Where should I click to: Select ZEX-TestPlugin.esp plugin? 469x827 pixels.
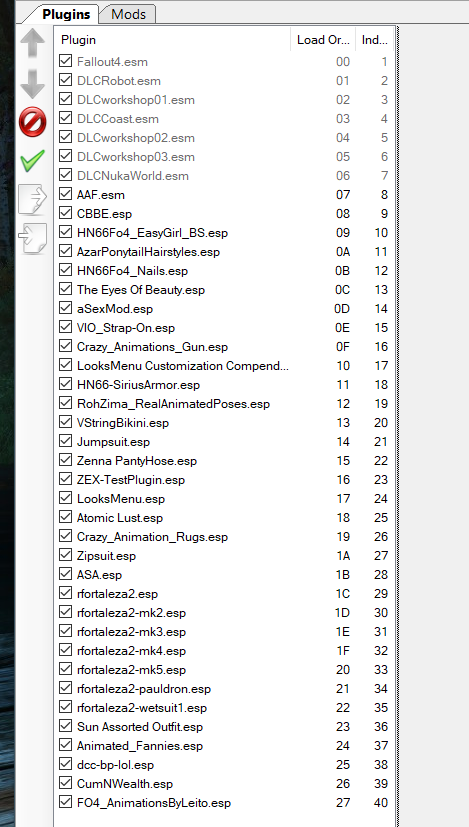tap(131, 479)
